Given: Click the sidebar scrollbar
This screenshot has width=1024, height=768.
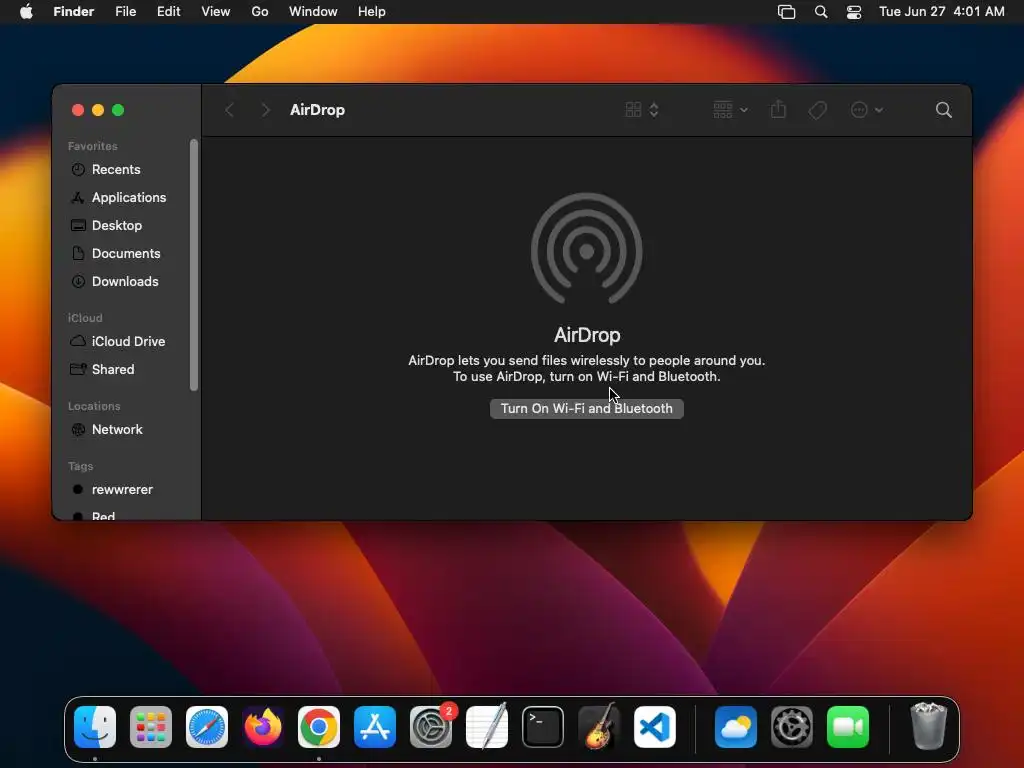Looking at the screenshot, I should coord(193,264).
